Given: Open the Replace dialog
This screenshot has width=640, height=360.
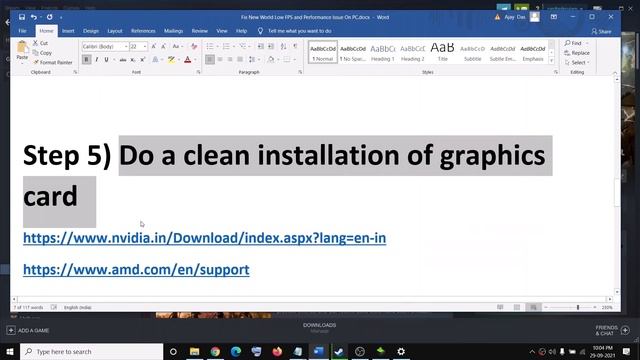Looking at the screenshot, I should (x=577, y=53).
